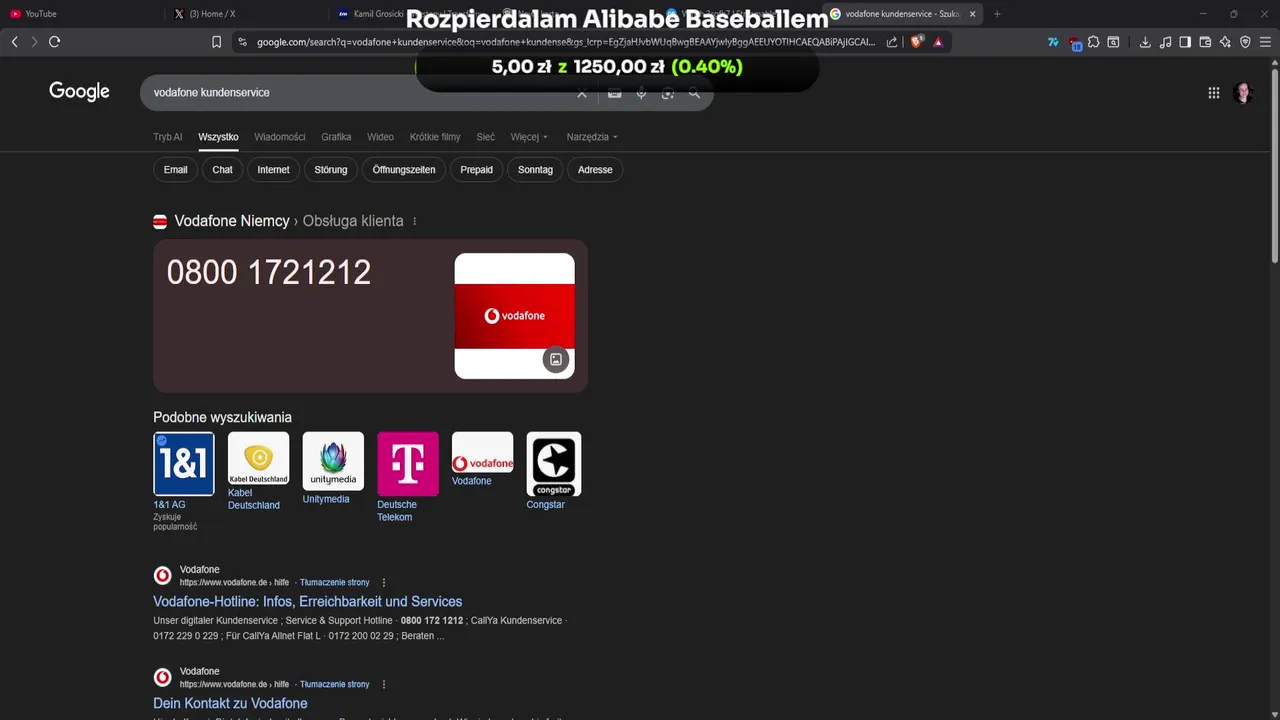Open Deutsche Telekom related search thumbnail
The image size is (1280, 720).
coord(408,464)
